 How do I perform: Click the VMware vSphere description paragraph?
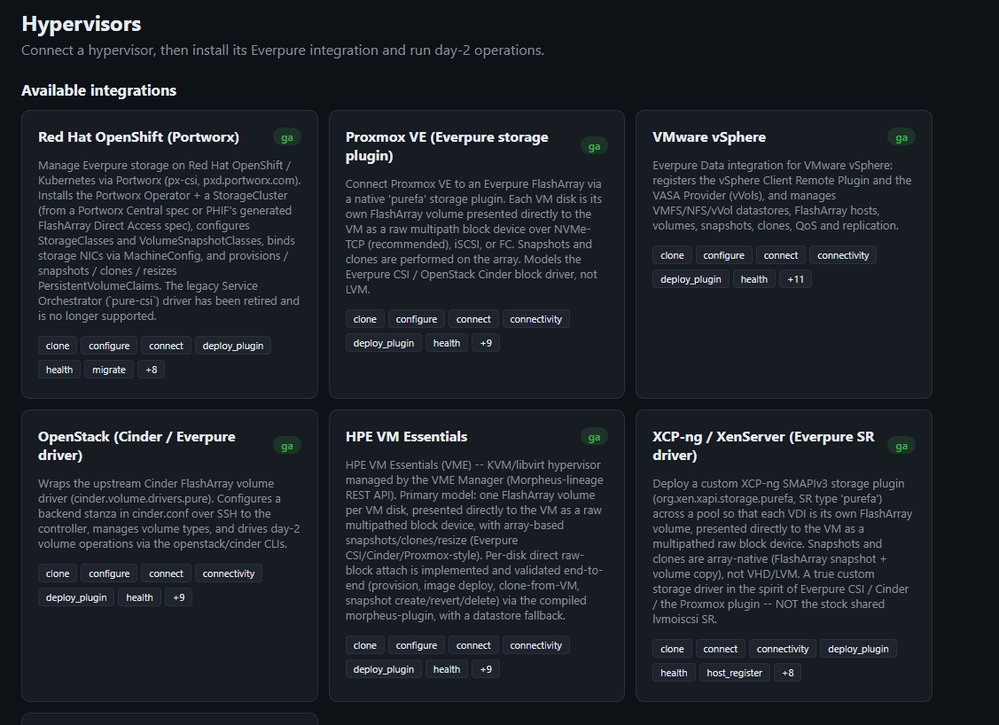click(x=782, y=195)
